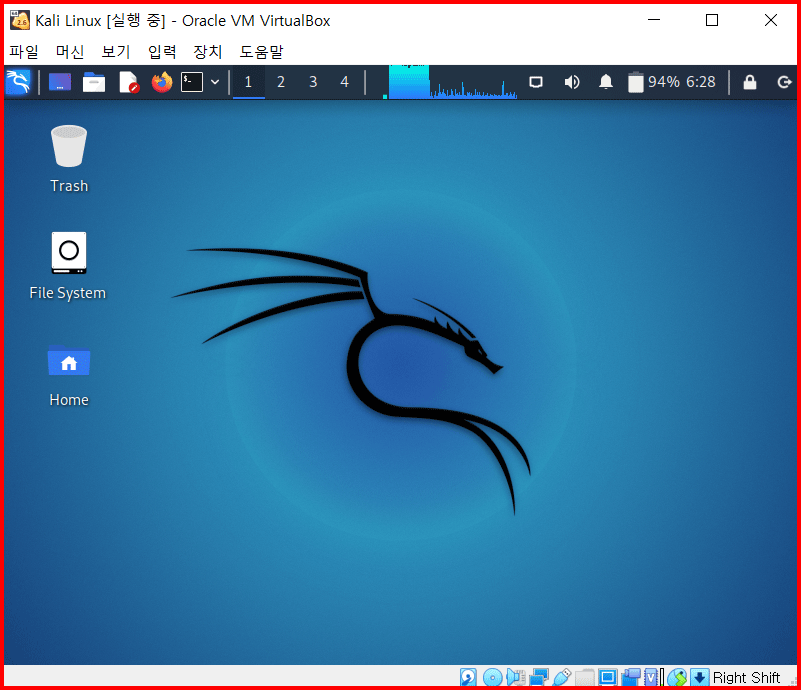Open the 입력 menu

tap(162, 52)
